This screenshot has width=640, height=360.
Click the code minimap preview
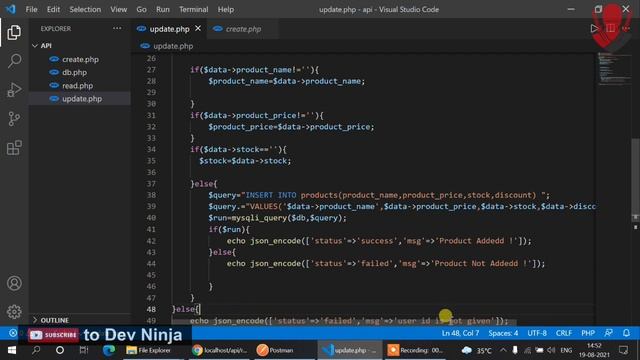(613, 69)
